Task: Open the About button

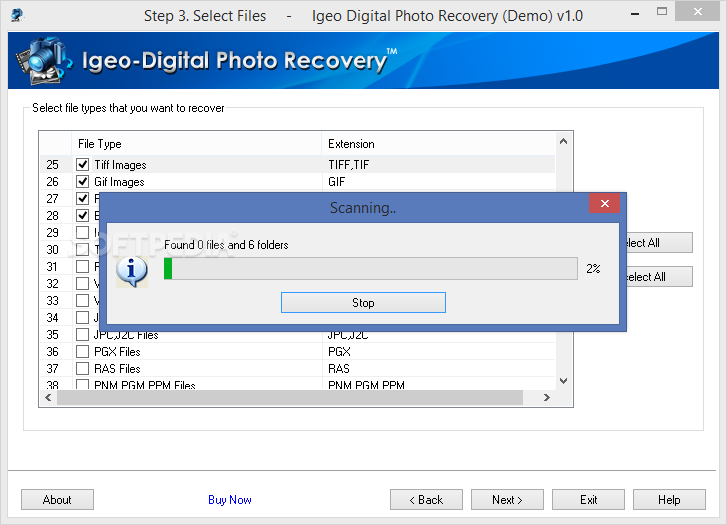Action: [57, 499]
